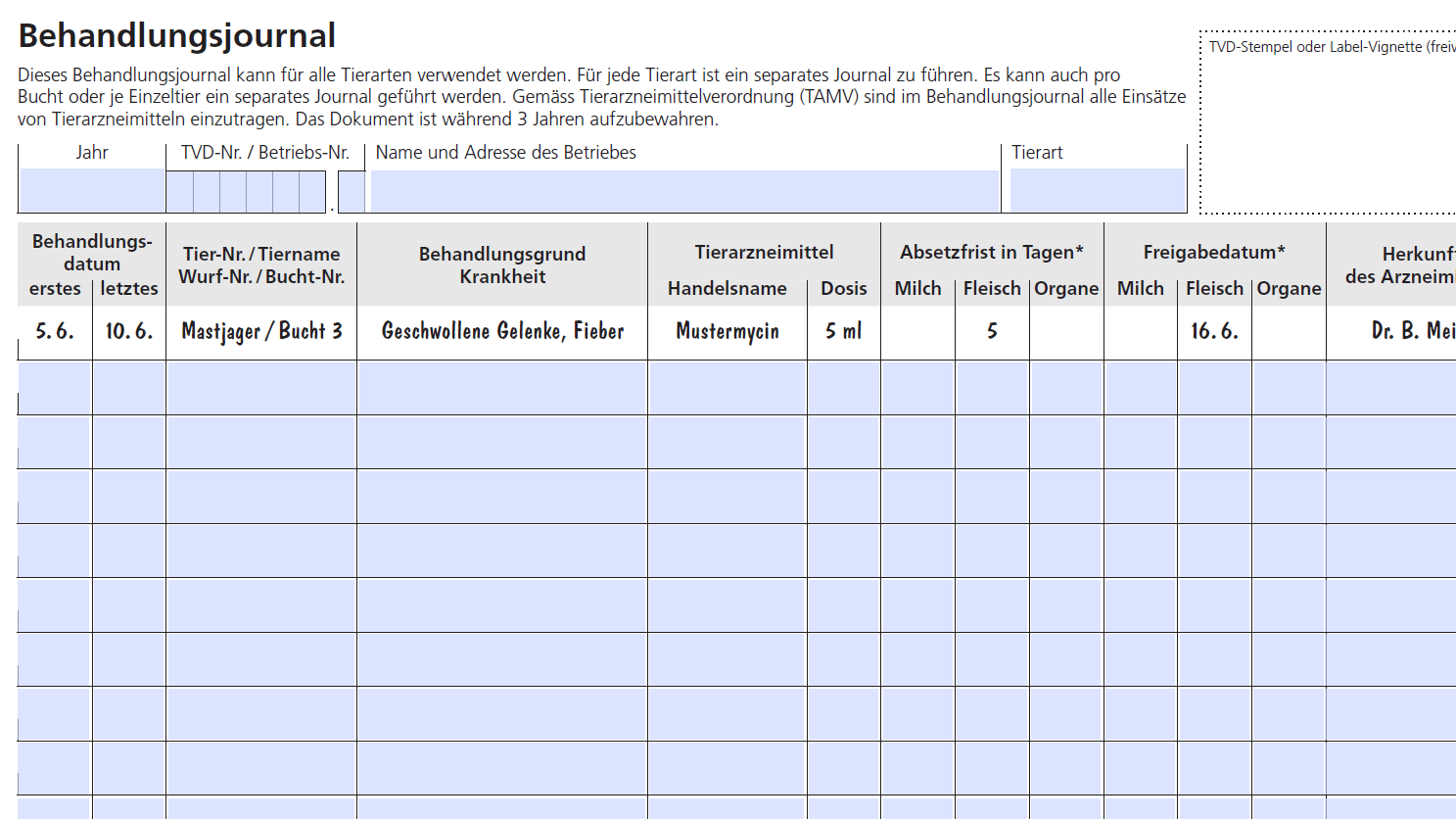Viewport: 1456px width, 819px height.
Task: Click the Tierart input field
Action: (x=1097, y=191)
